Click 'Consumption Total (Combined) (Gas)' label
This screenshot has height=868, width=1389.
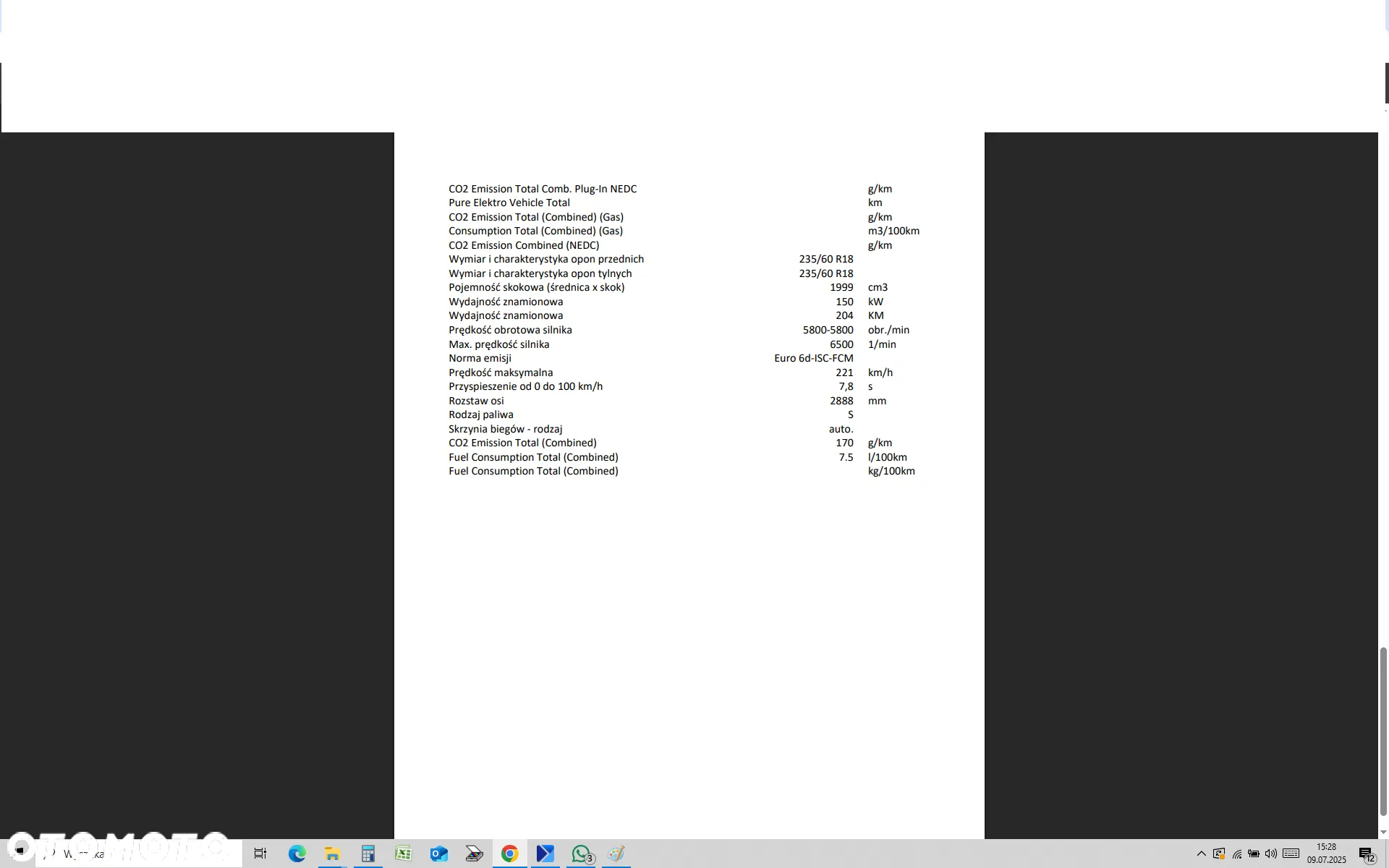(x=535, y=231)
